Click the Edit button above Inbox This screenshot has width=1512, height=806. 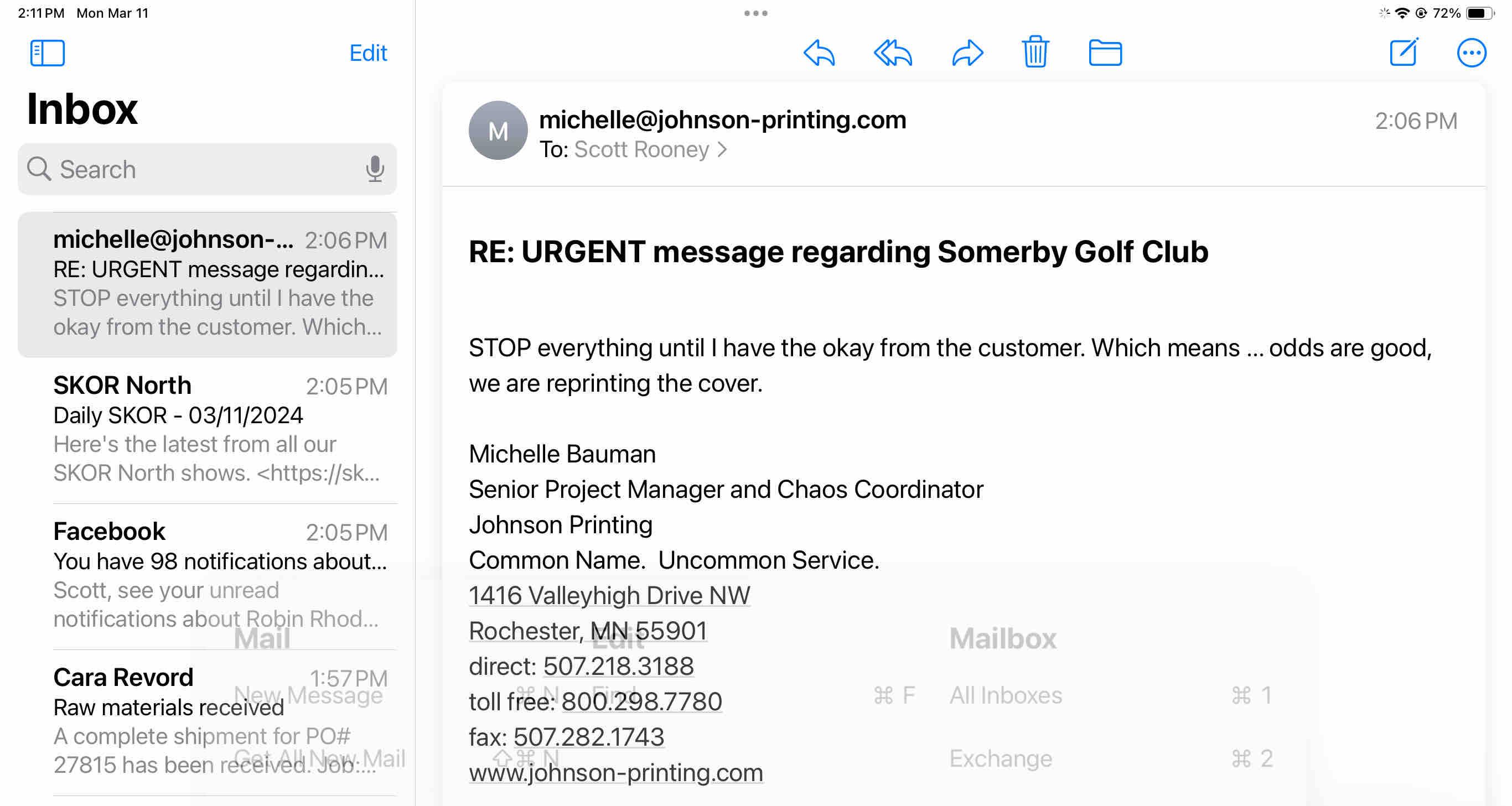click(368, 53)
